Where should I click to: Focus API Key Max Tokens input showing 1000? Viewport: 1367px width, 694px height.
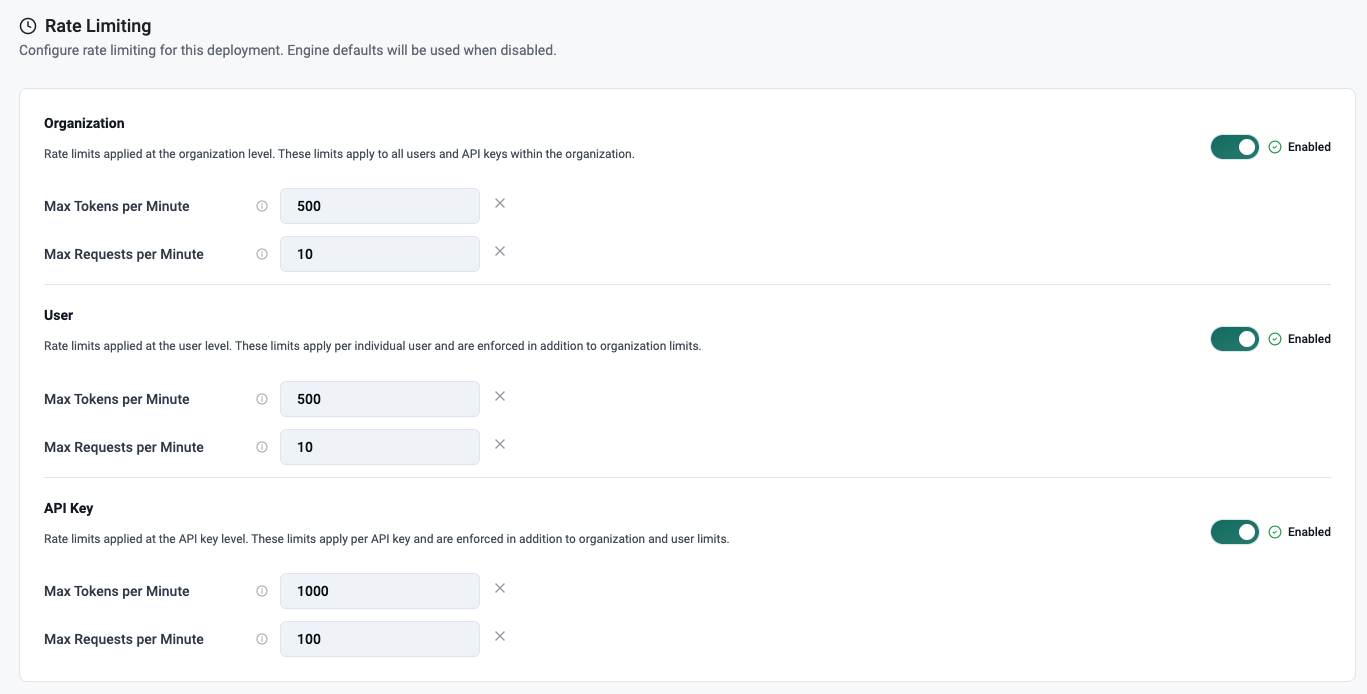point(380,591)
